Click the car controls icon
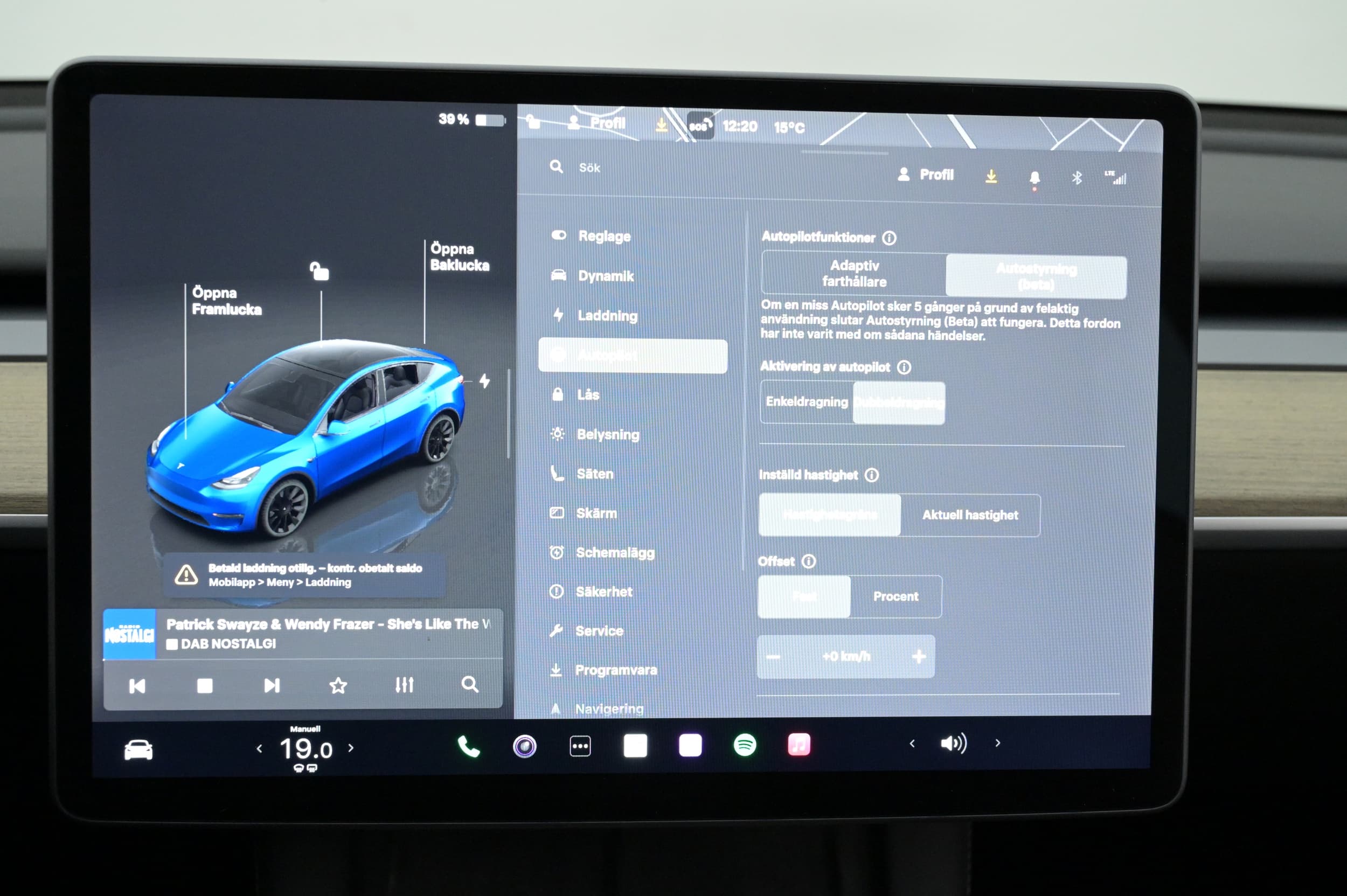The image size is (1347, 896). click(x=138, y=749)
